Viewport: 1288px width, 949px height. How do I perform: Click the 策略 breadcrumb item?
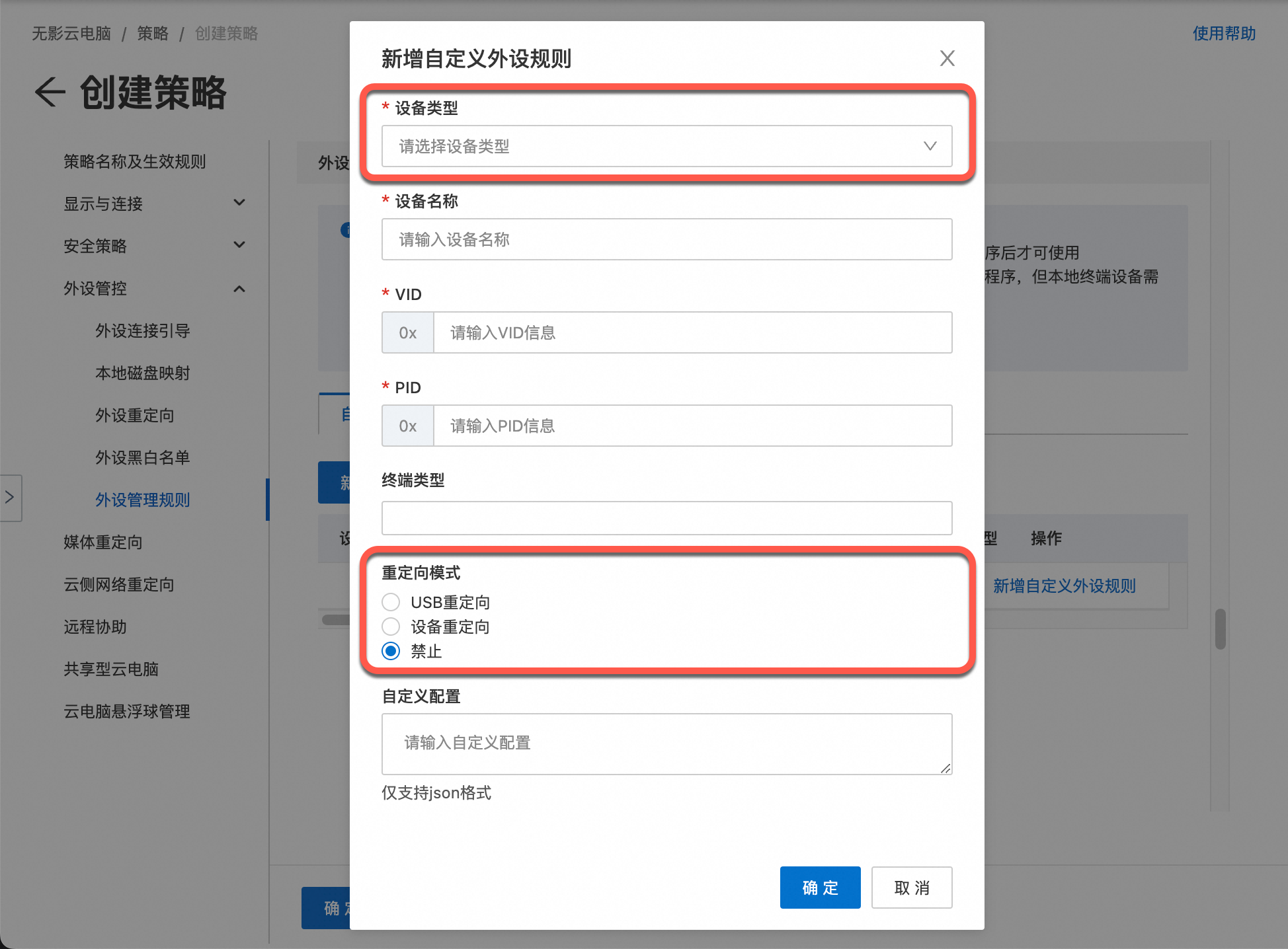click(x=153, y=33)
